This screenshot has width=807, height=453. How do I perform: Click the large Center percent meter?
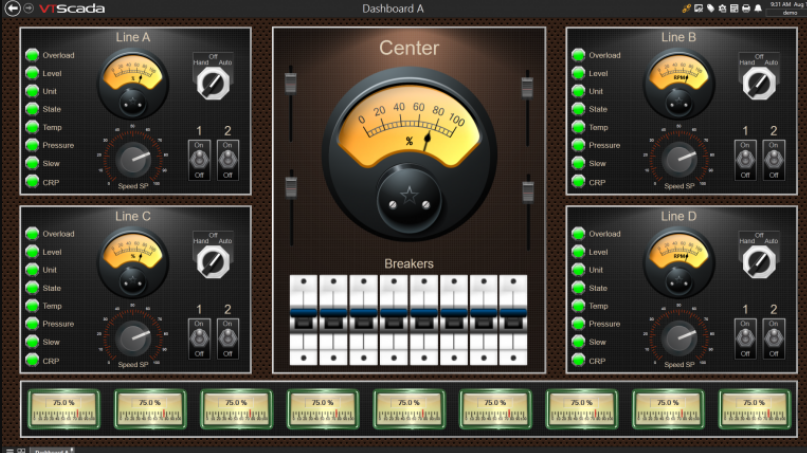(409, 153)
